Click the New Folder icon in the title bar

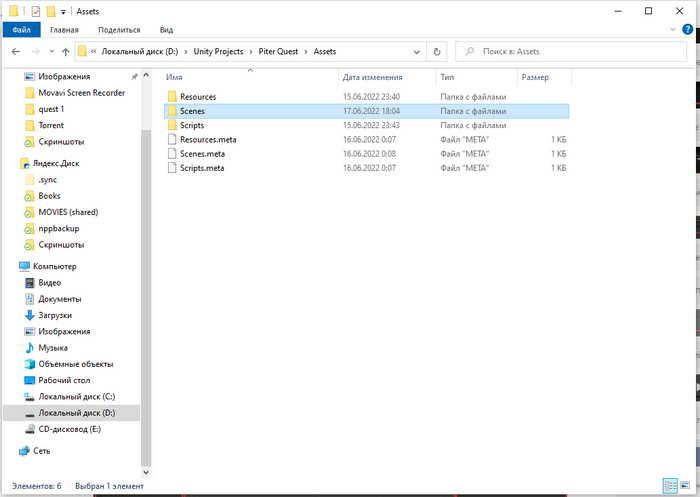(53, 11)
